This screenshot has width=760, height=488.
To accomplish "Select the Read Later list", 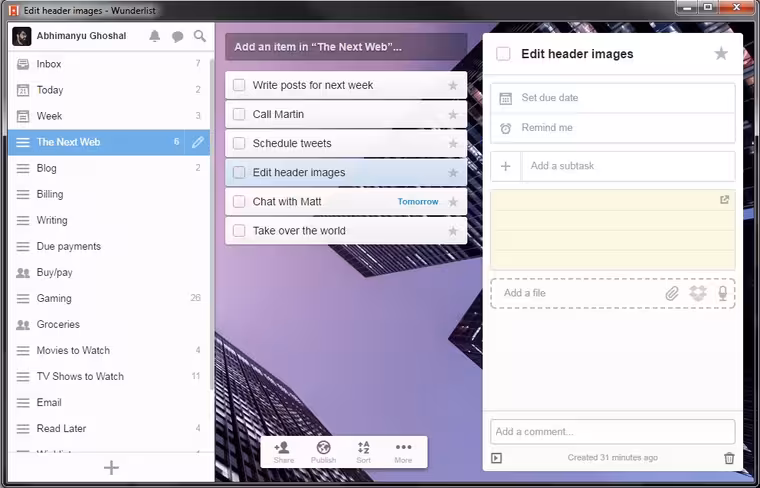I will point(109,429).
